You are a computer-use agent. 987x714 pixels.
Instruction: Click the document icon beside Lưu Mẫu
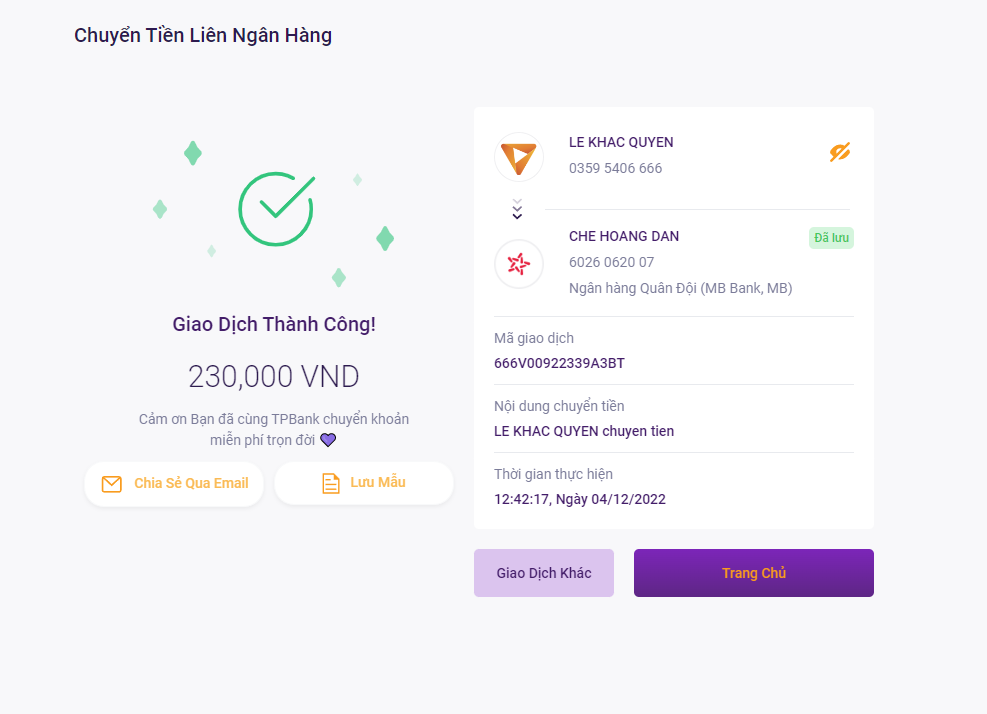(330, 483)
